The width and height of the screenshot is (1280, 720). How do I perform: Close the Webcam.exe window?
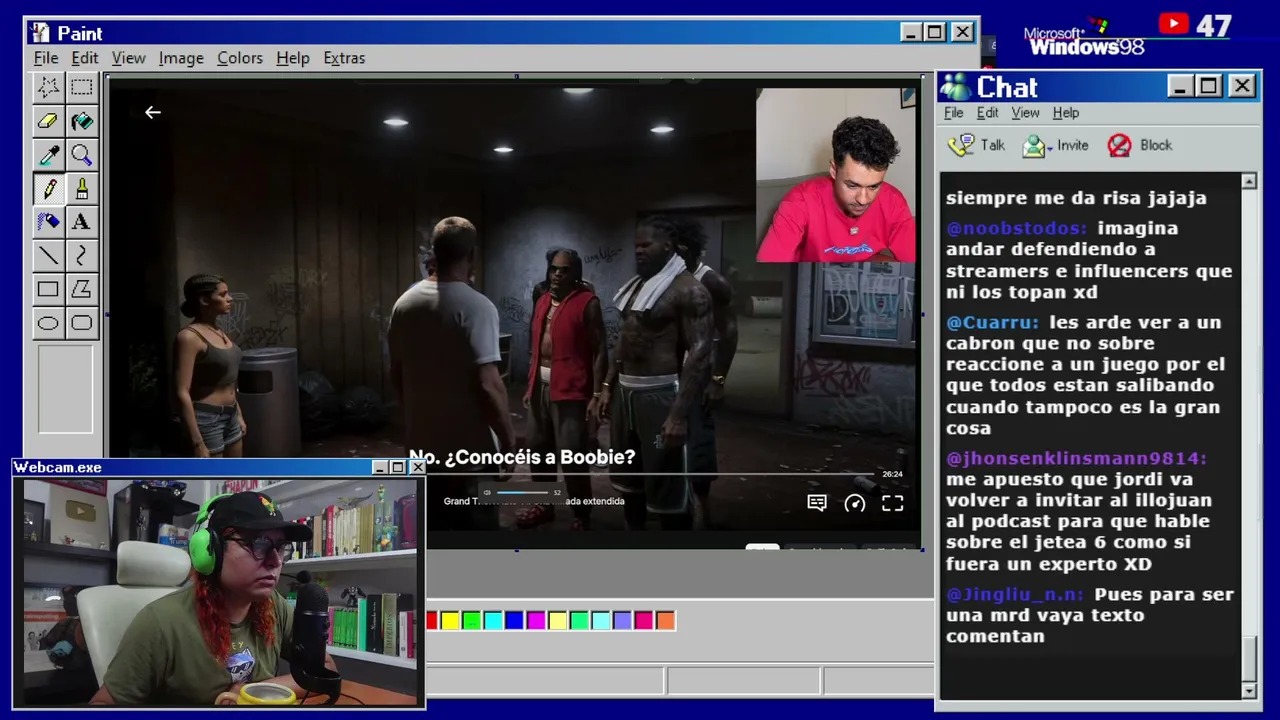coord(417,467)
